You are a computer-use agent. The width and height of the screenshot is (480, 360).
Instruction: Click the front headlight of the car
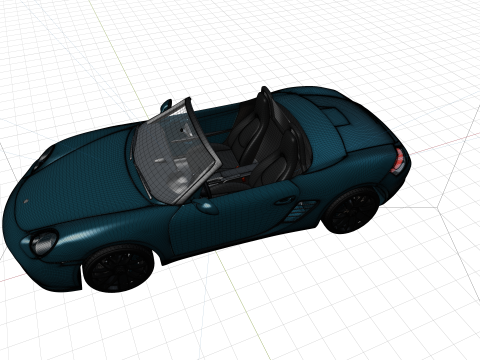43,243
